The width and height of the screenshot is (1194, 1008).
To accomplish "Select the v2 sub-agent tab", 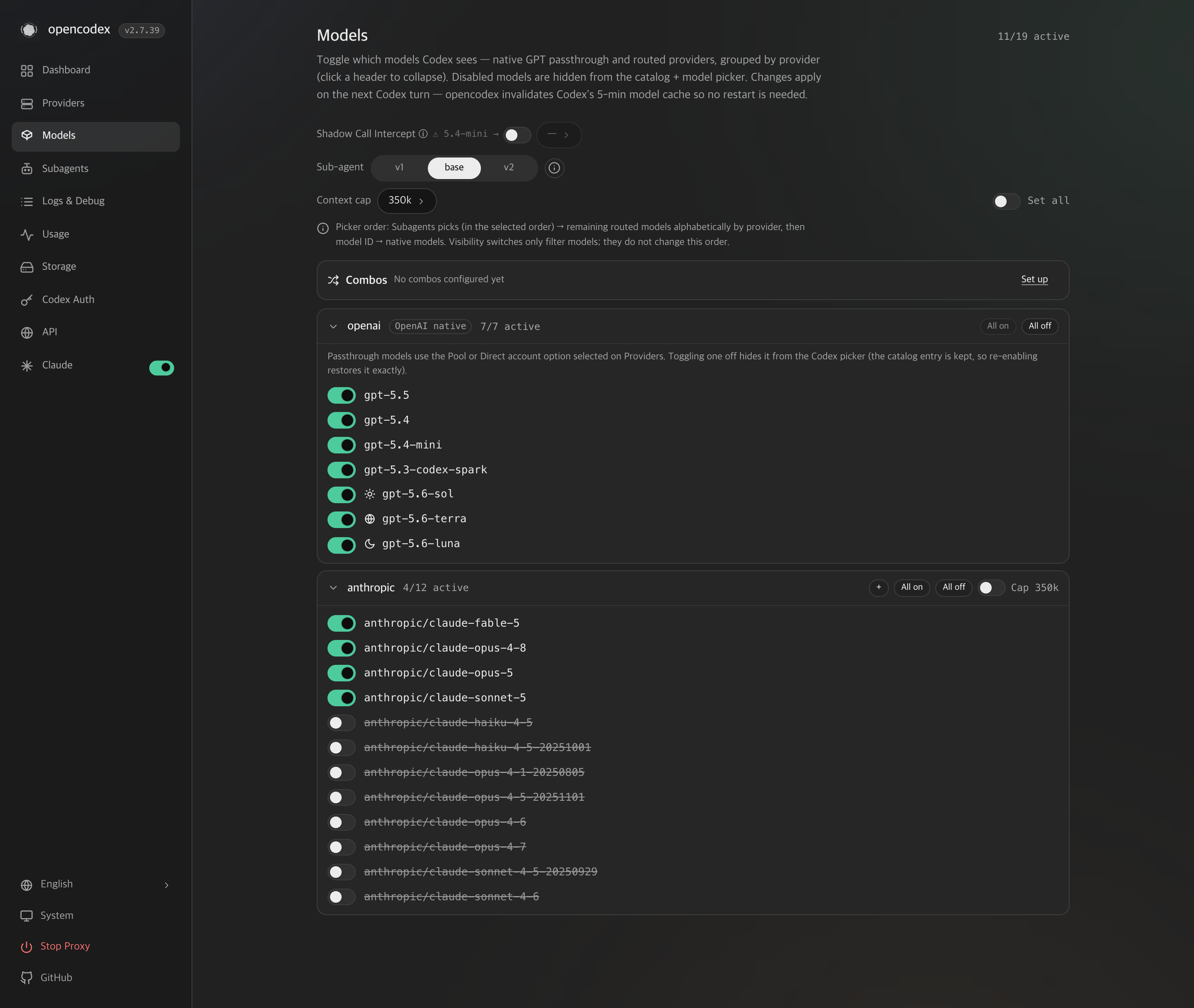I will click(509, 168).
